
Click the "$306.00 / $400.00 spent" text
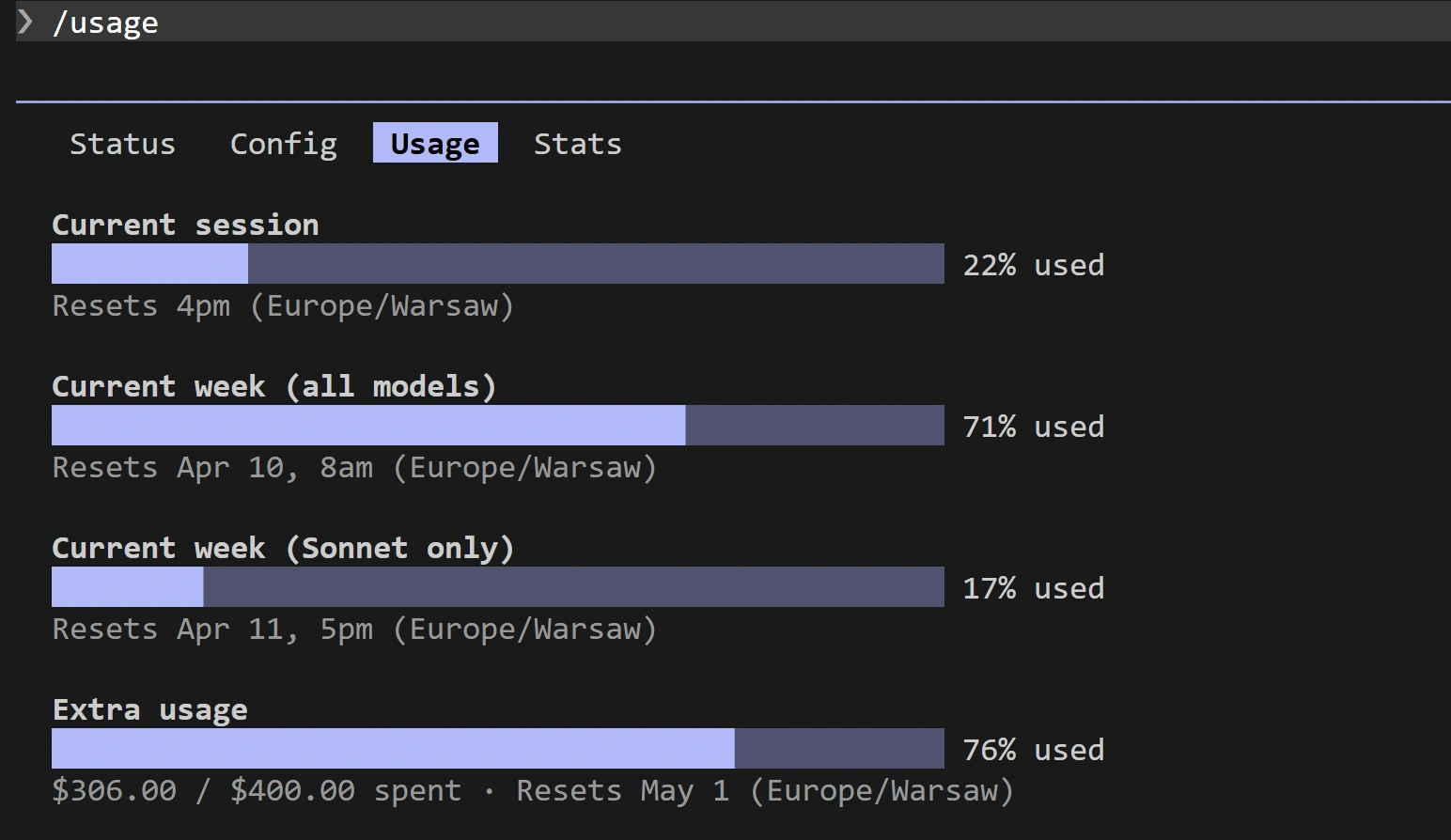257,790
